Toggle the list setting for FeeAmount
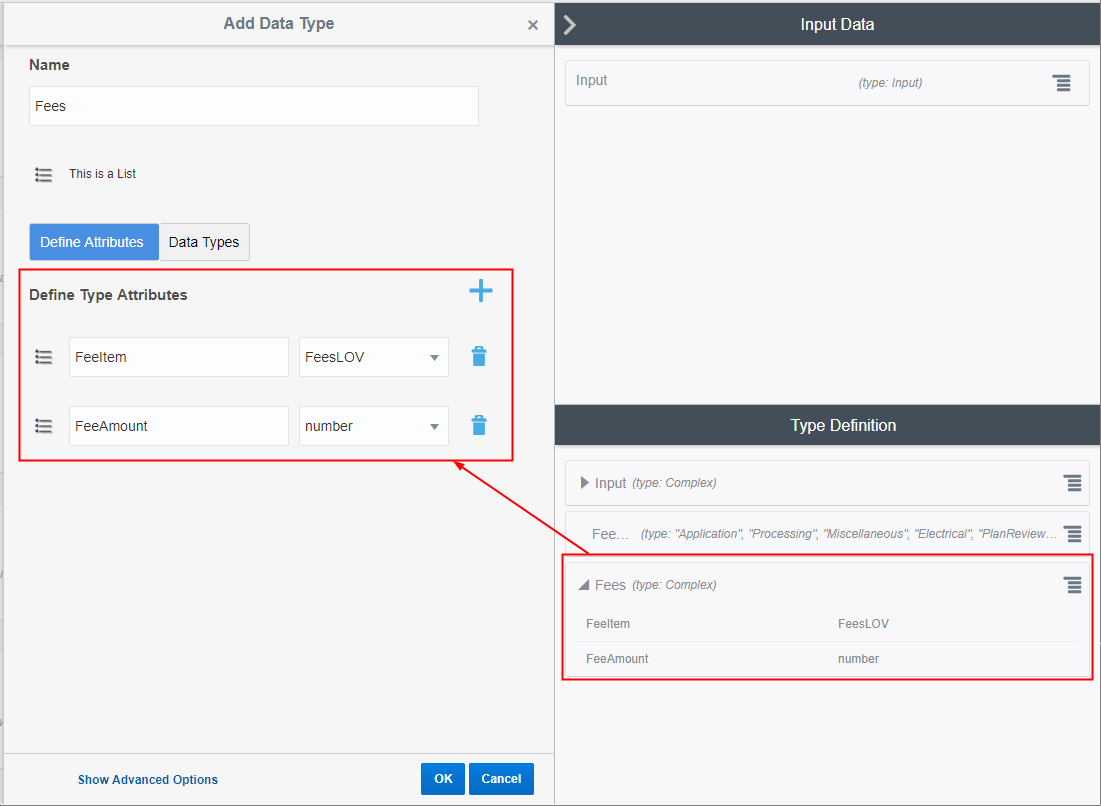This screenshot has height=806, width=1101. [x=43, y=425]
